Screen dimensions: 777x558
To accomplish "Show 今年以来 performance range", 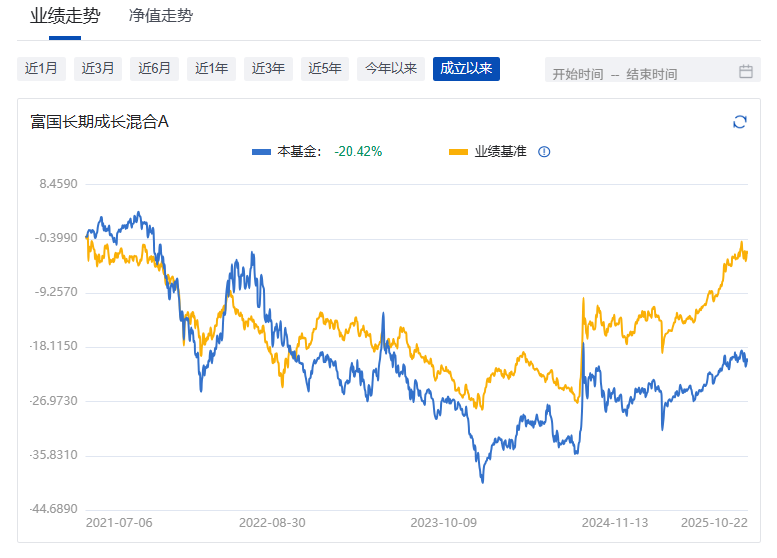I will 390,69.
